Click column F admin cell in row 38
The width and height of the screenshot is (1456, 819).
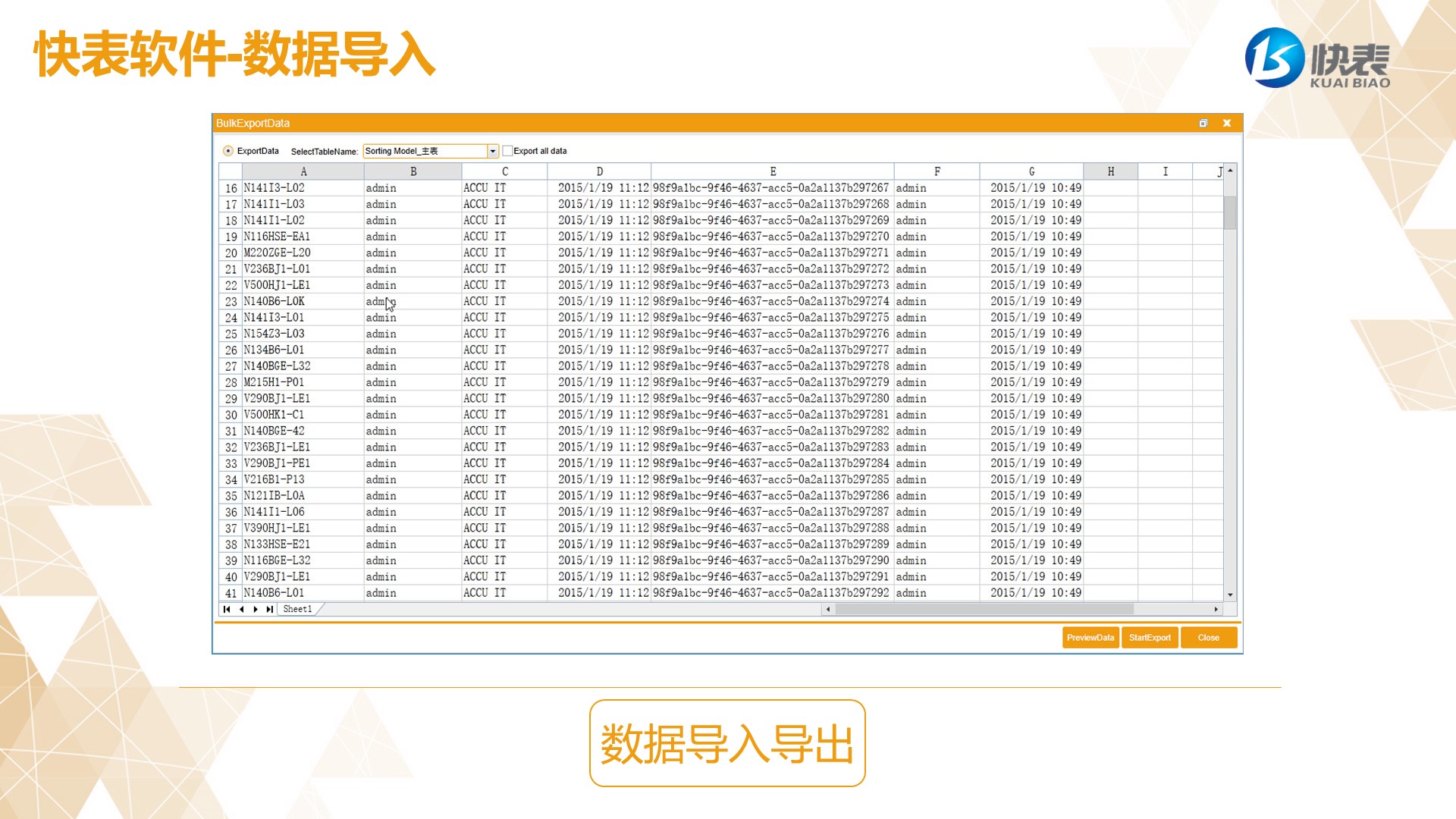[937, 544]
